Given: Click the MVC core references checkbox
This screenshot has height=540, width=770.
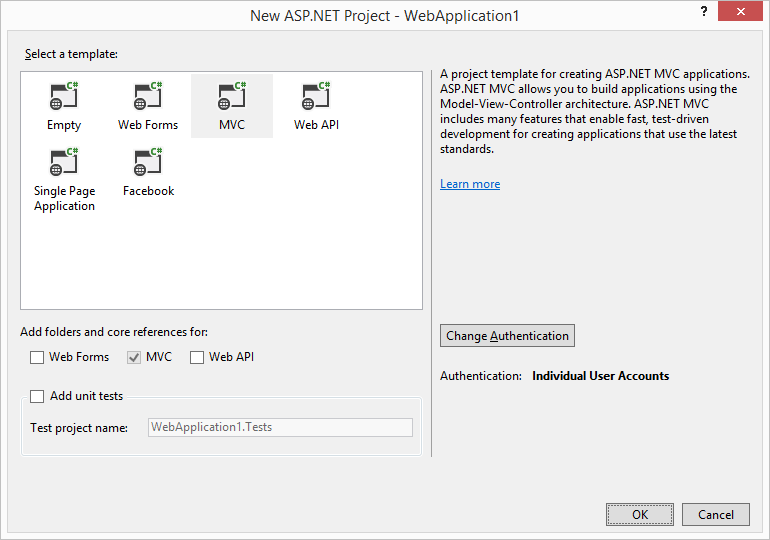Looking at the screenshot, I should point(134,357).
